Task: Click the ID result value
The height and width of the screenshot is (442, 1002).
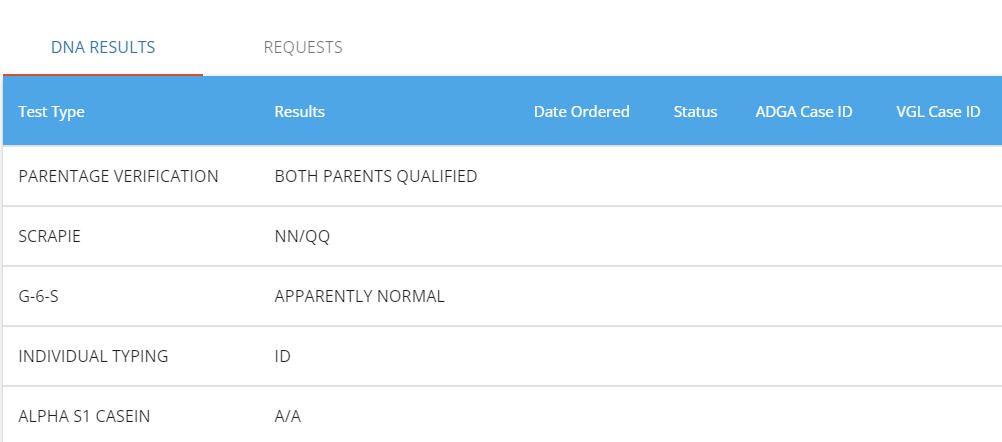Action: click(x=282, y=356)
